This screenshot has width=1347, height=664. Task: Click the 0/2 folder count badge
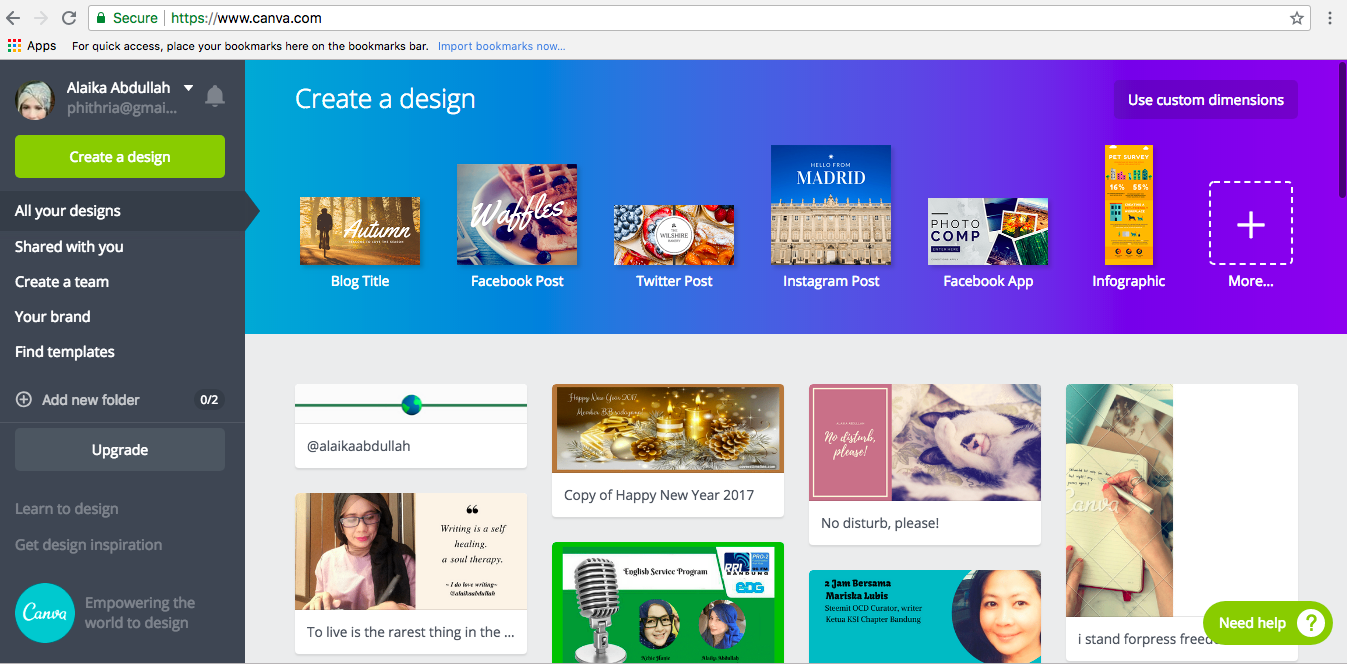(x=209, y=400)
